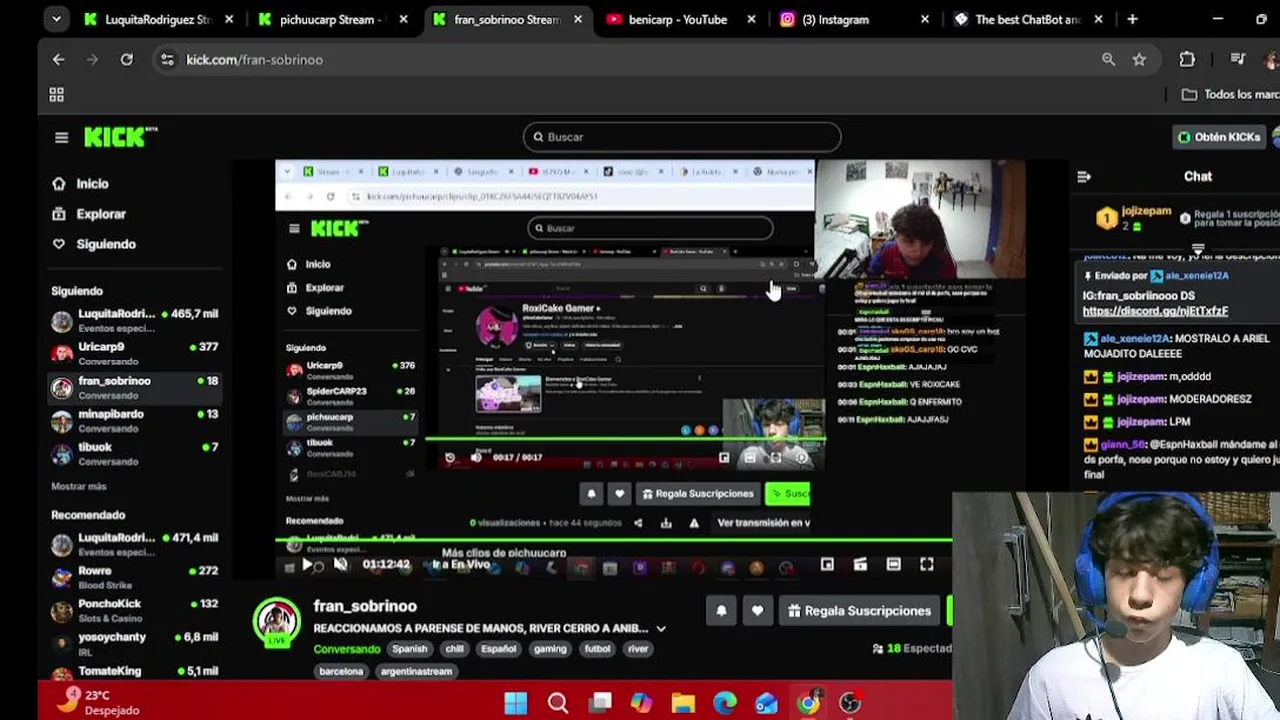This screenshot has height=720, width=1280.
Task: Select fran_sobrinoo in Siguiendo list
Action: tap(135, 387)
